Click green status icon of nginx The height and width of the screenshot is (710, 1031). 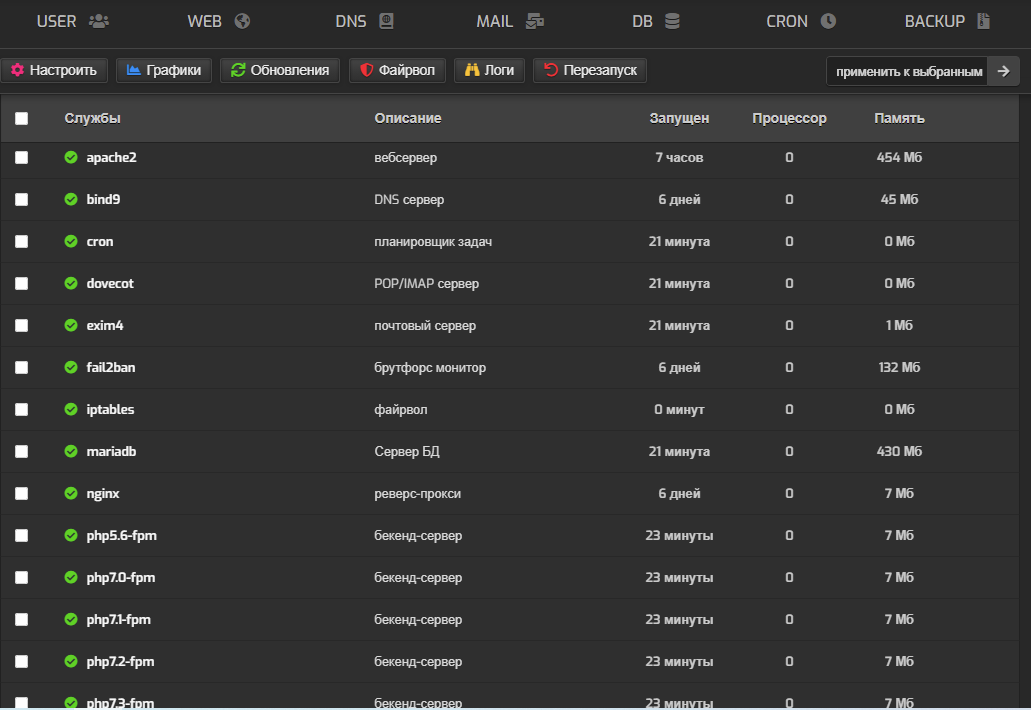pyautogui.click(x=71, y=494)
